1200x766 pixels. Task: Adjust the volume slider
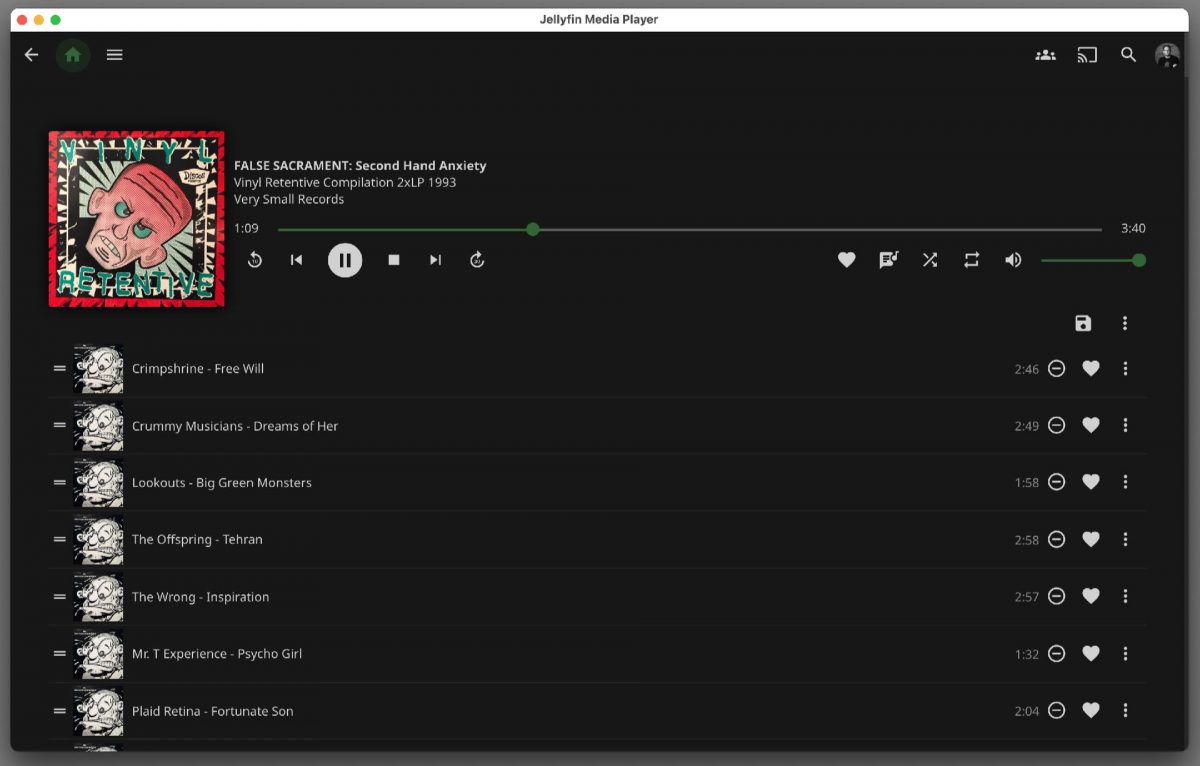[1092, 260]
